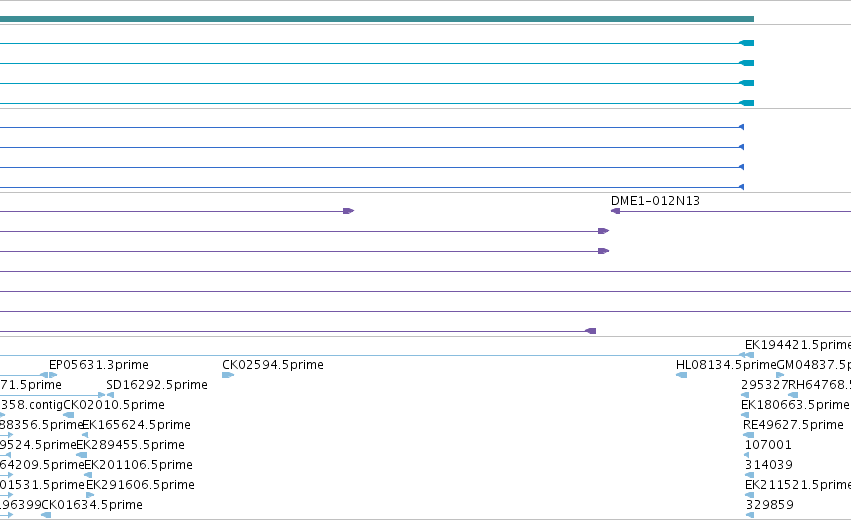Select the lower of the two stacked purple right-arrows
The height and width of the screenshot is (520, 851).
[604, 251]
